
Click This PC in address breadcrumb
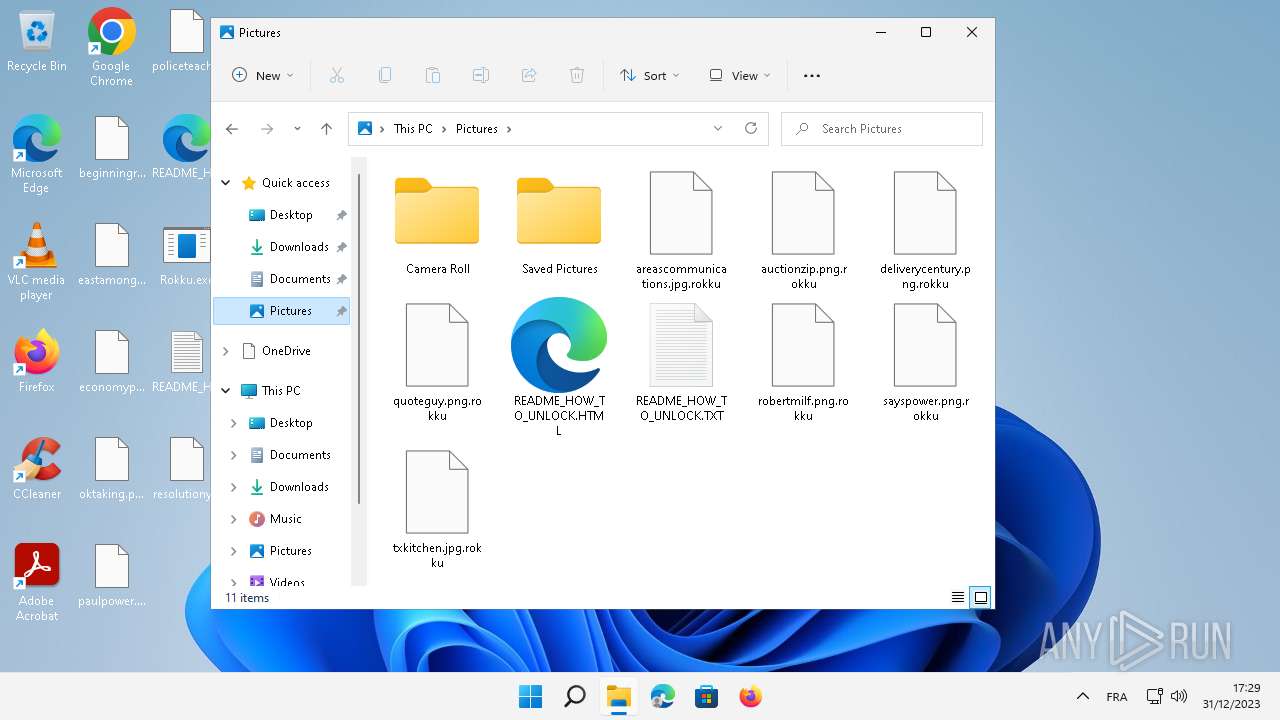[x=413, y=129]
